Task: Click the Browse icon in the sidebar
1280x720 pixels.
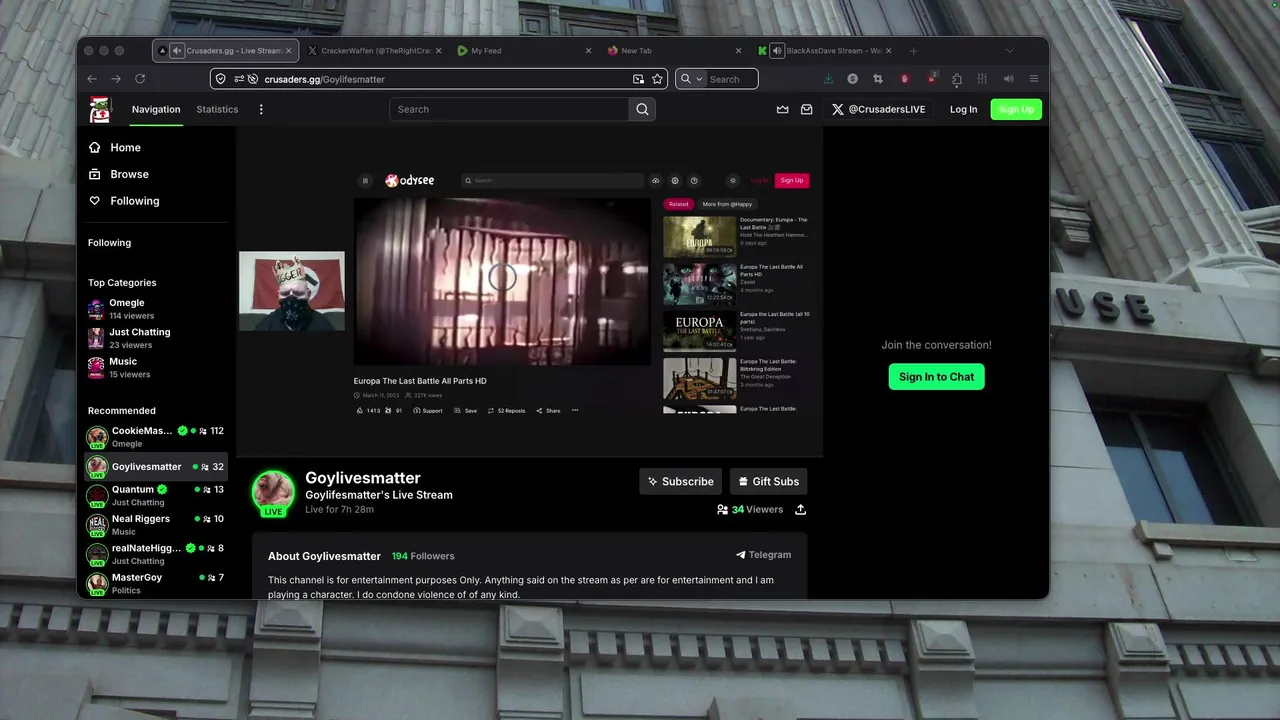Action: click(x=95, y=174)
